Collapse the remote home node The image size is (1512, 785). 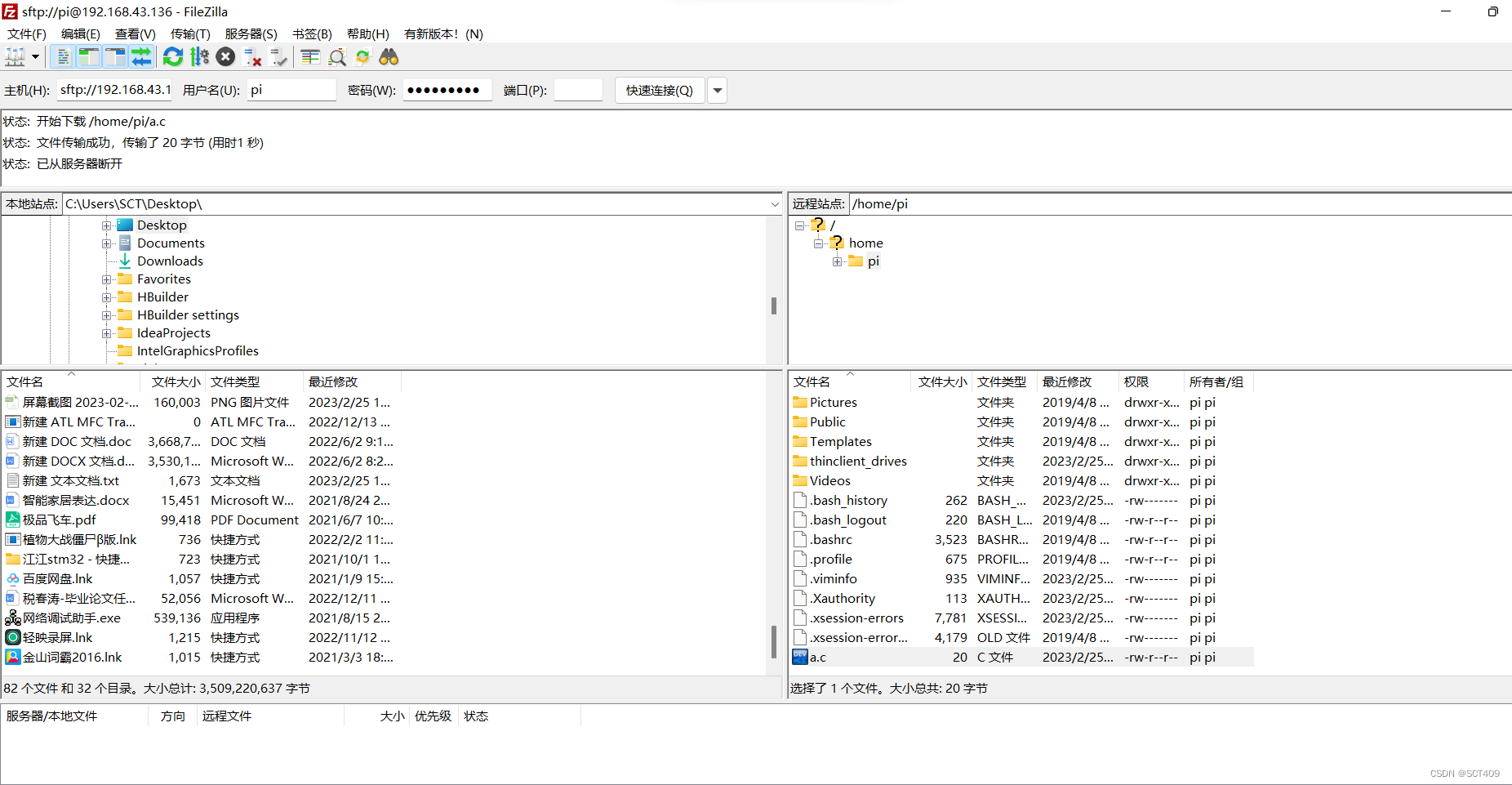pos(819,243)
